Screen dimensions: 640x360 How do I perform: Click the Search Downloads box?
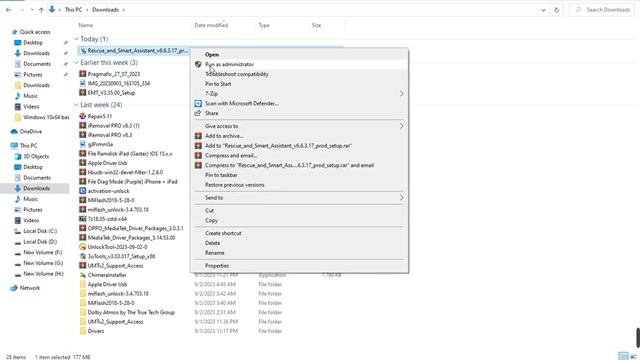pos(602,10)
